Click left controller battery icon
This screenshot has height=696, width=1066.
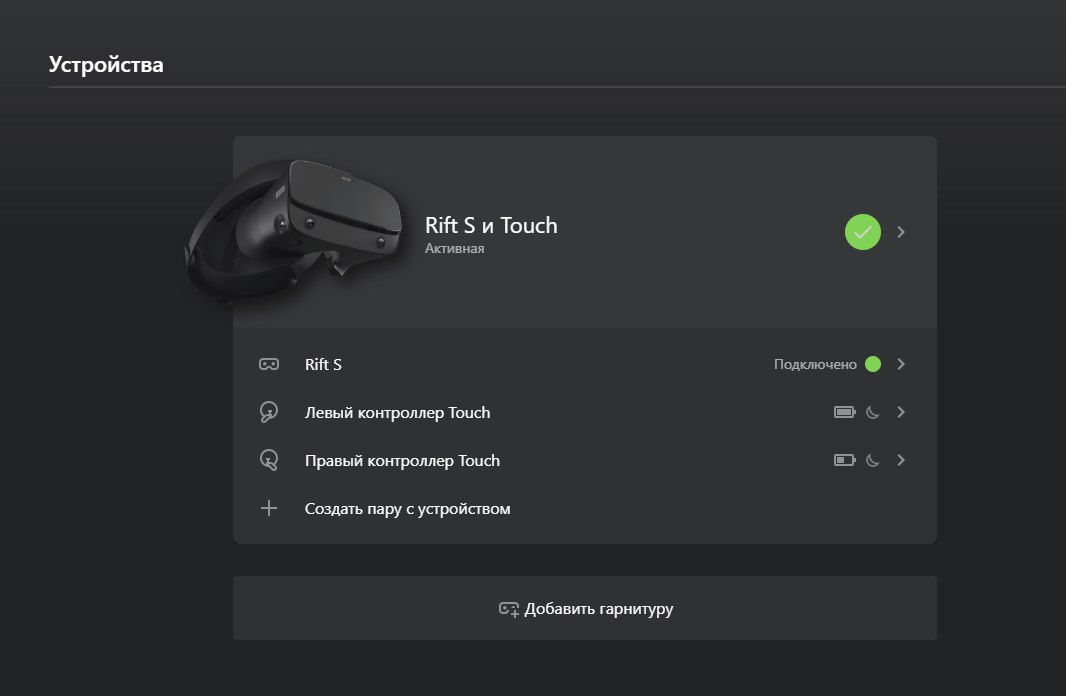point(844,412)
